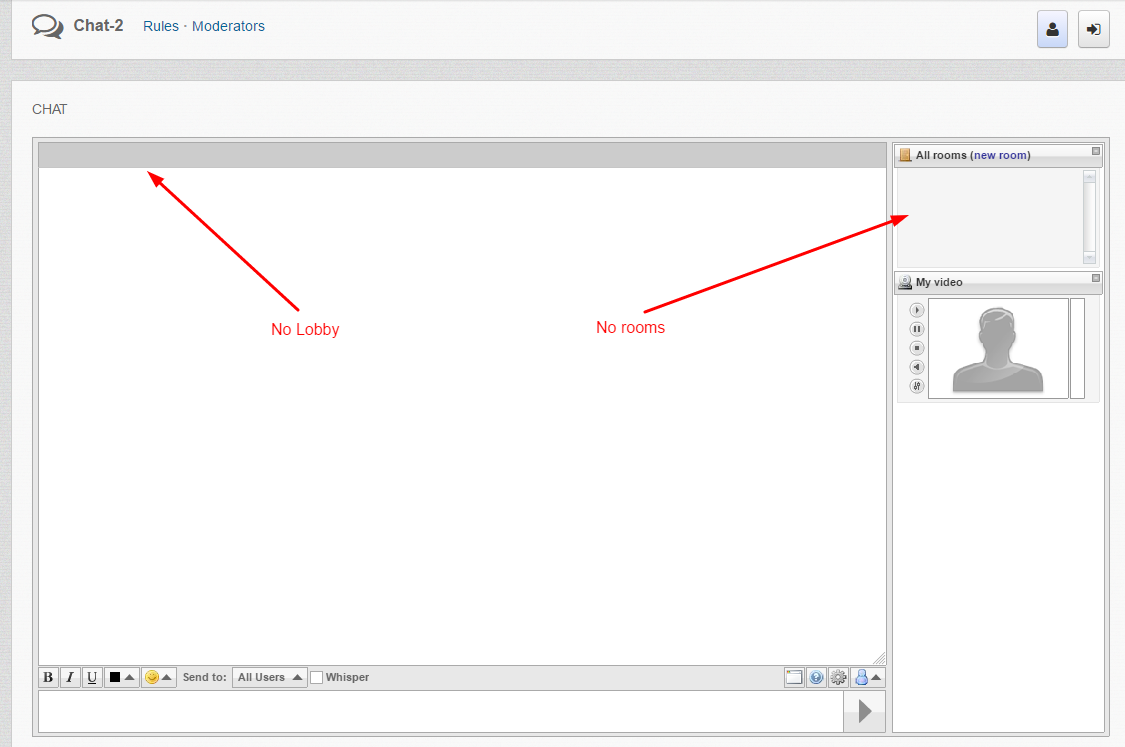Click the rooms list scrollbar down arrow
The height and width of the screenshot is (747, 1125).
[x=1089, y=257]
